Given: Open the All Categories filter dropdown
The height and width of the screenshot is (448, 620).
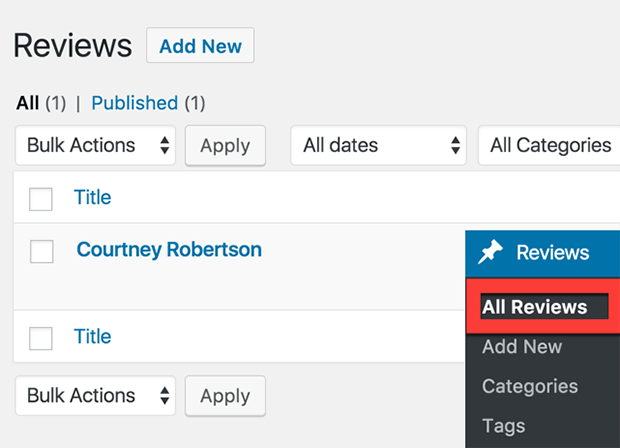Looking at the screenshot, I should (549, 145).
